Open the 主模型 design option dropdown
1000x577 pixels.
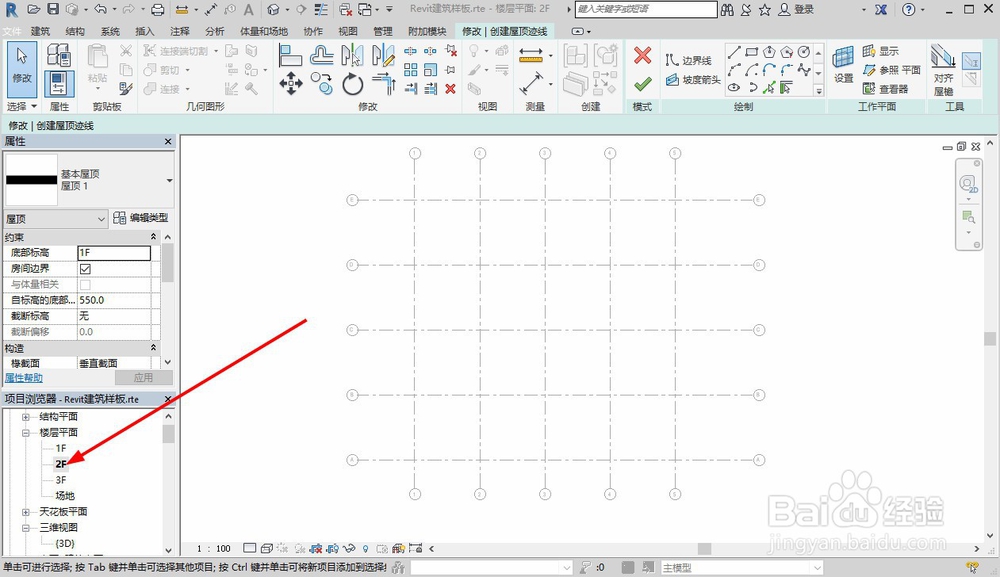(741, 567)
